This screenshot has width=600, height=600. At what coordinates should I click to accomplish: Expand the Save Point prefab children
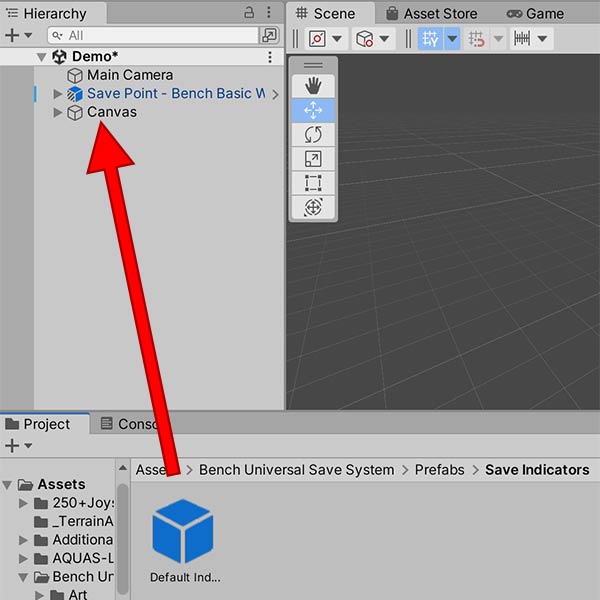(x=57, y=94)
